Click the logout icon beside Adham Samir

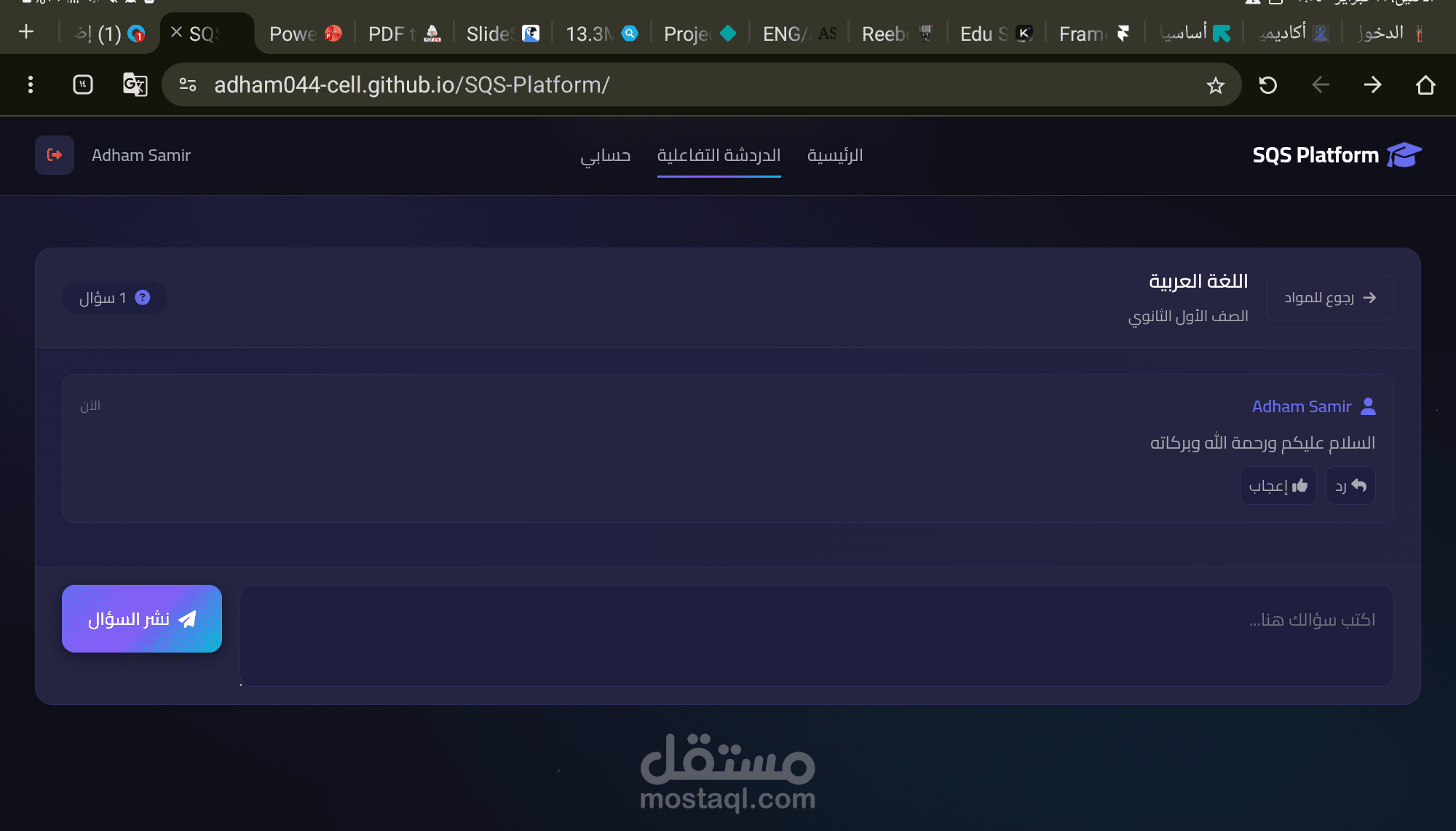point(55,155)
